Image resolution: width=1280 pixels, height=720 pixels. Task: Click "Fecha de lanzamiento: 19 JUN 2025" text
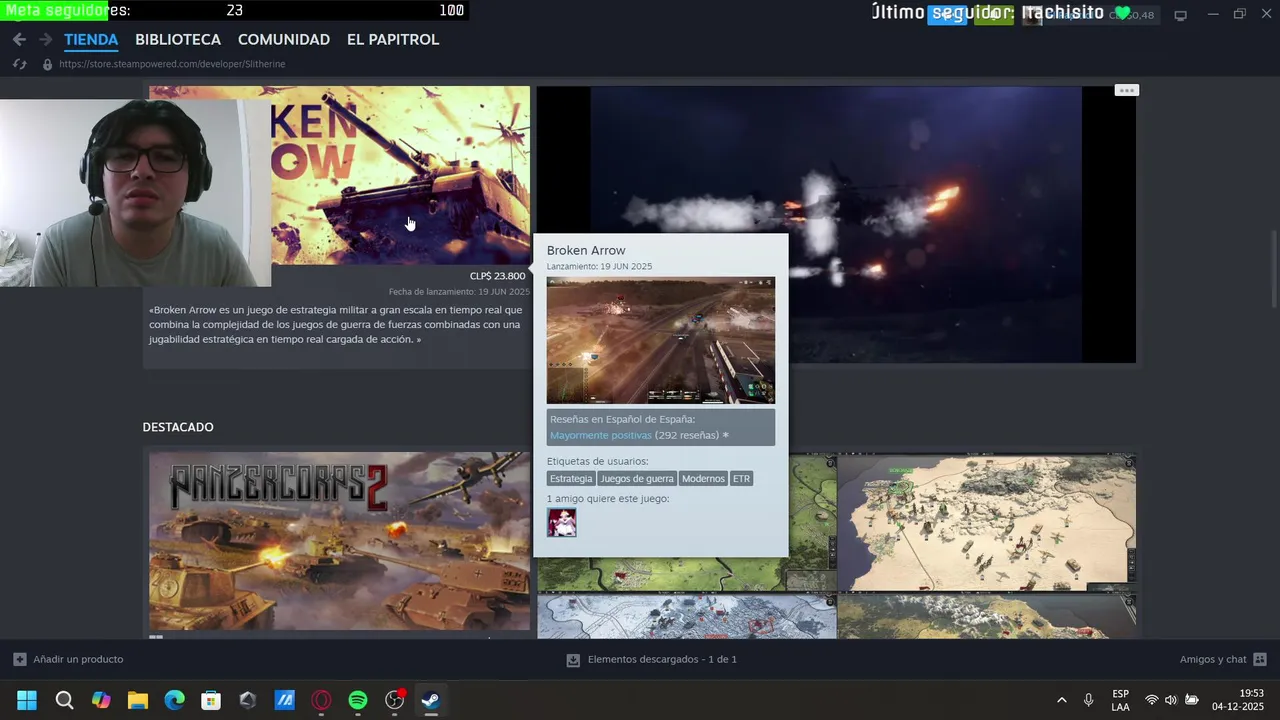[459, 292]
